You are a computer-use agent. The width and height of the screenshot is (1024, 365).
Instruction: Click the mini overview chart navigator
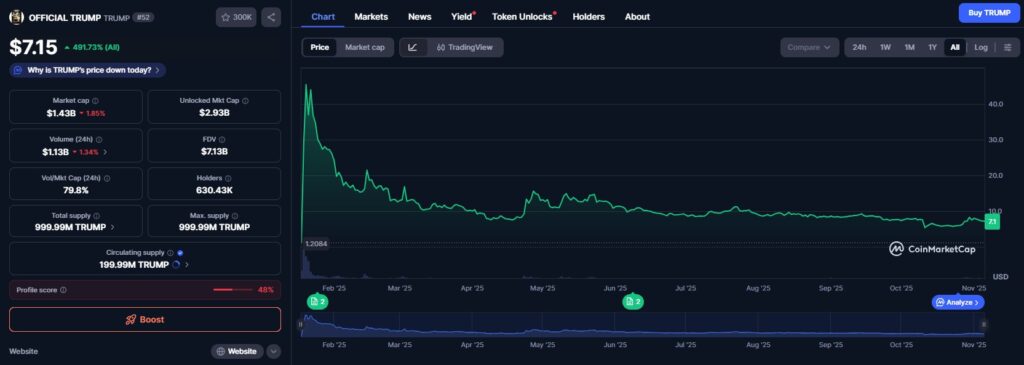[642, 325]
